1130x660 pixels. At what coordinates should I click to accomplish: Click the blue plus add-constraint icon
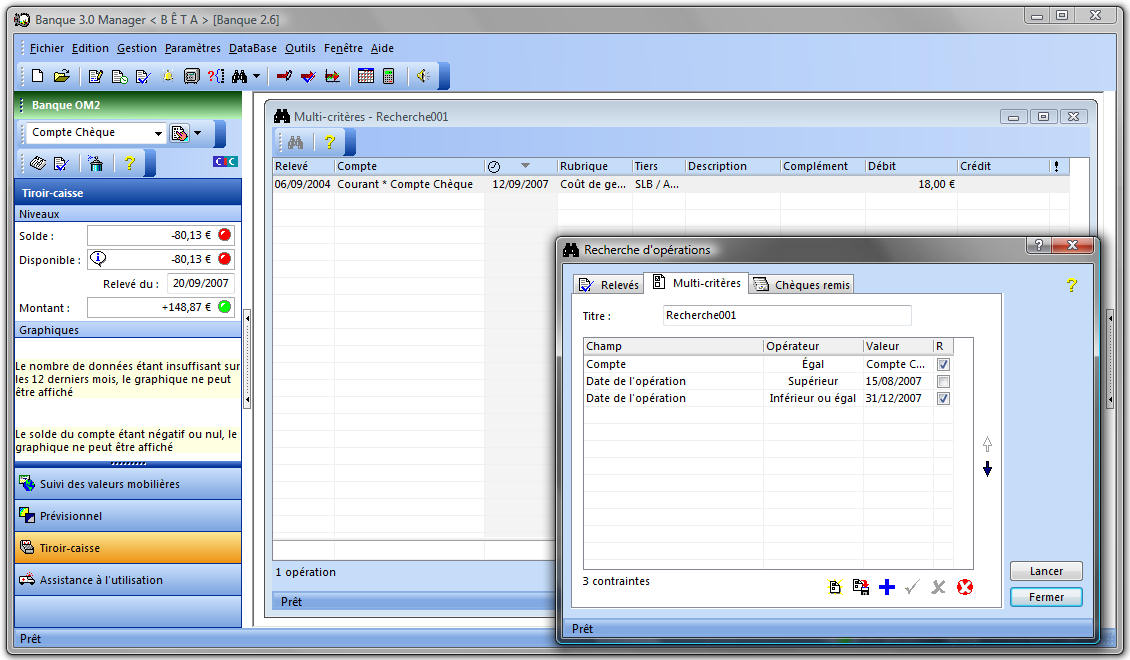[x=887, y=588]
